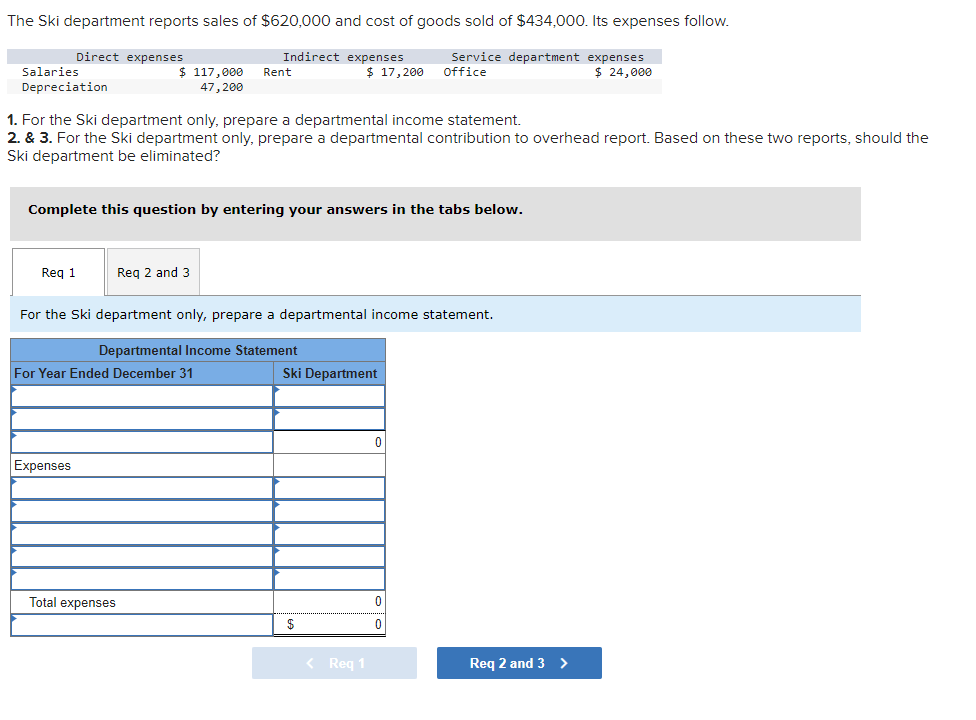Select second expense amount field below Expenses row
The width and height of the screenshot is (976, 720).
click(x=329, y=511)
